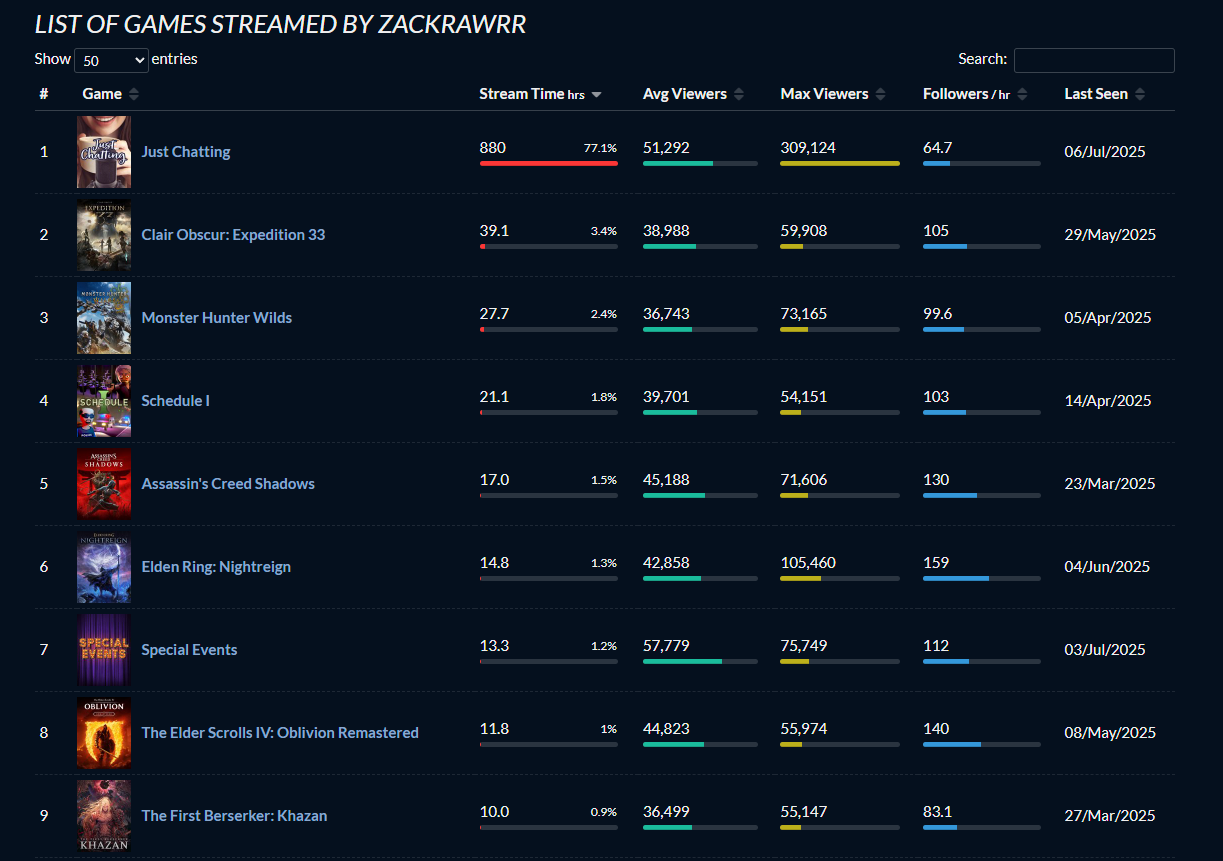The image size is (1223, 861).
Task: Select the 77.1% stream share value
Action: 601,148
